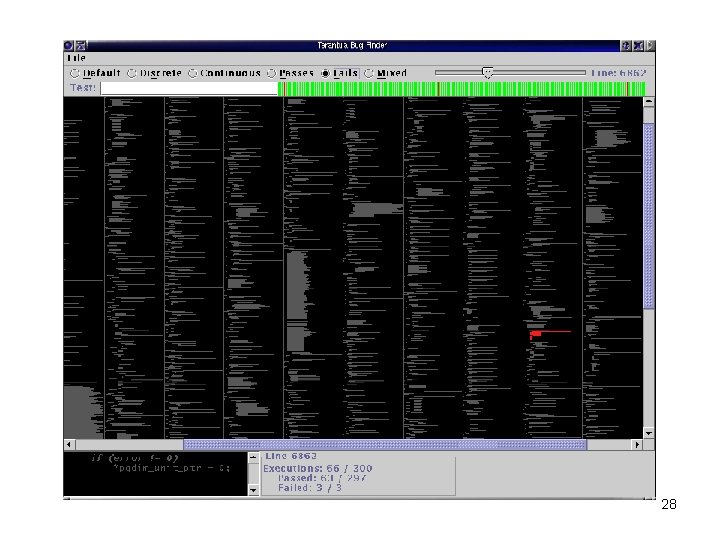720x540 pixels.
Task: Open the File menu
Action: 76,58
